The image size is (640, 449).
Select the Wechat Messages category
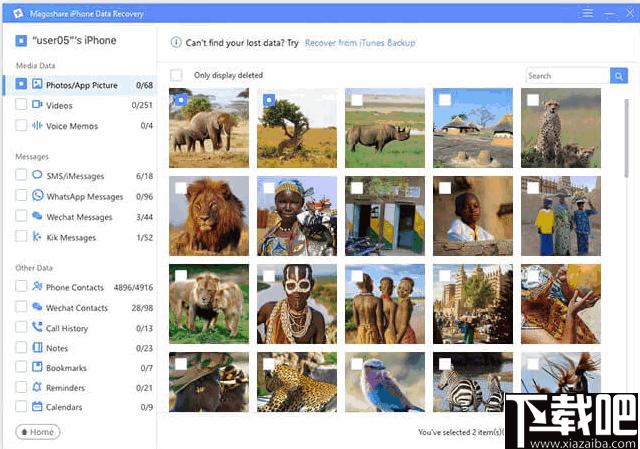pyautogui.click(x=79, y=217)
